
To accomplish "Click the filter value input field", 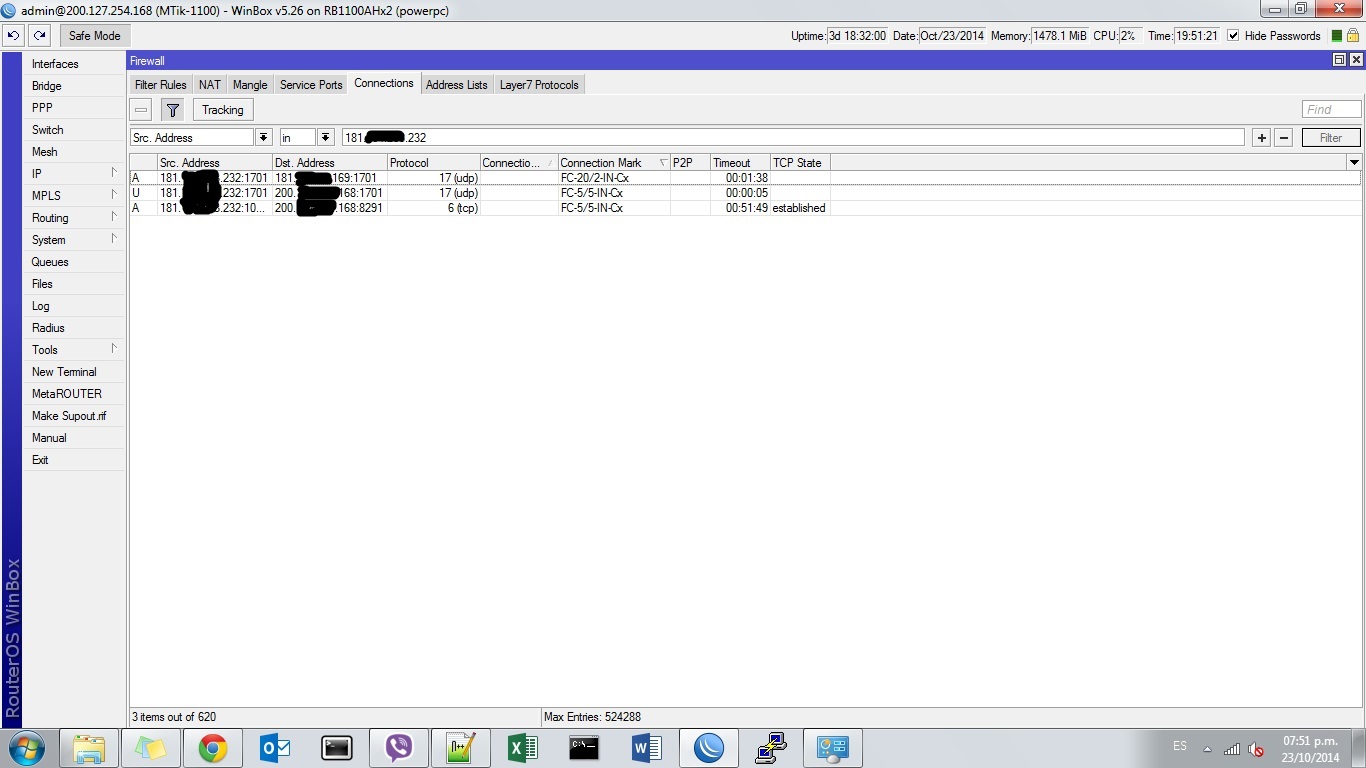I will click(793, 138).
